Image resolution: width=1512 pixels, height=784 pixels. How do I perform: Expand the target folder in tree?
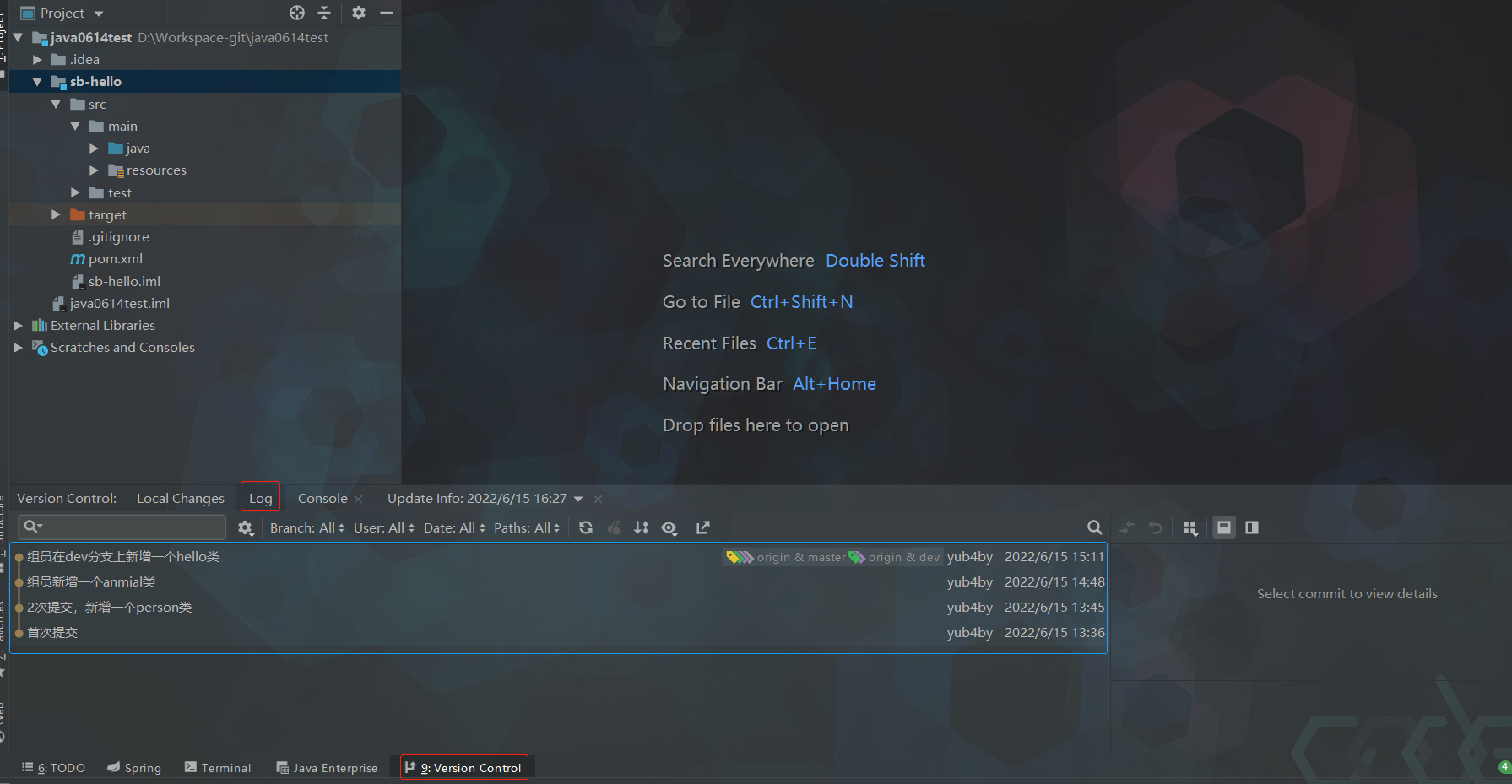57,214
